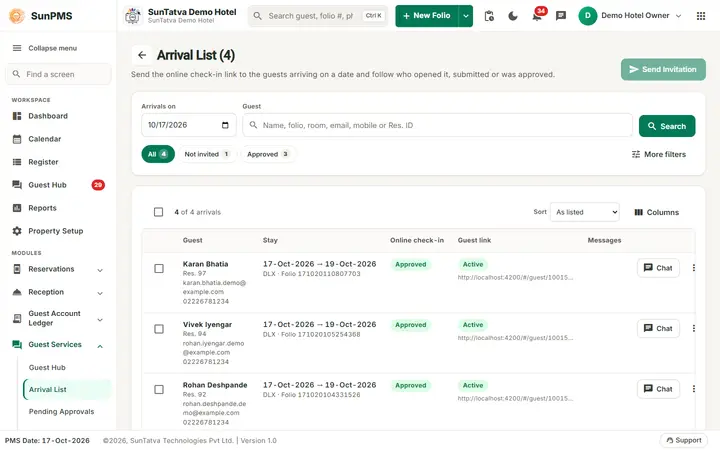Check the Rohan Deshpande row checkbox

click(159, 390)
